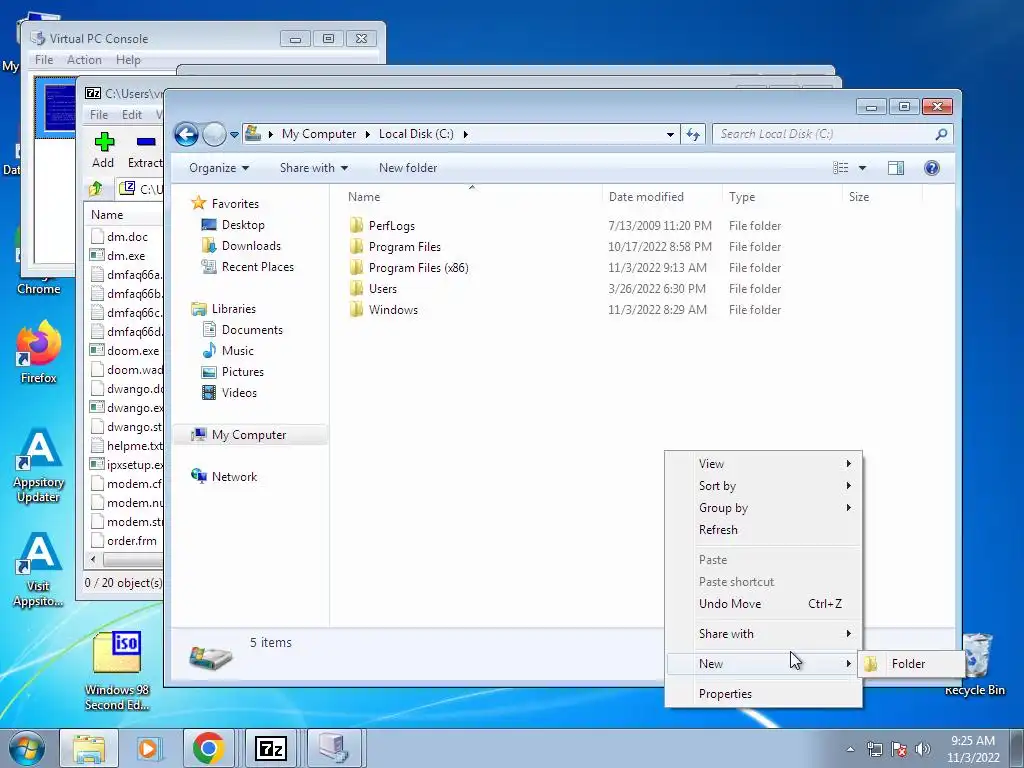Screen dimensions: 1024x768
Task: Expand arrow after Local Disk (C:) breadcrumb
Action: [x=466, y=135]
